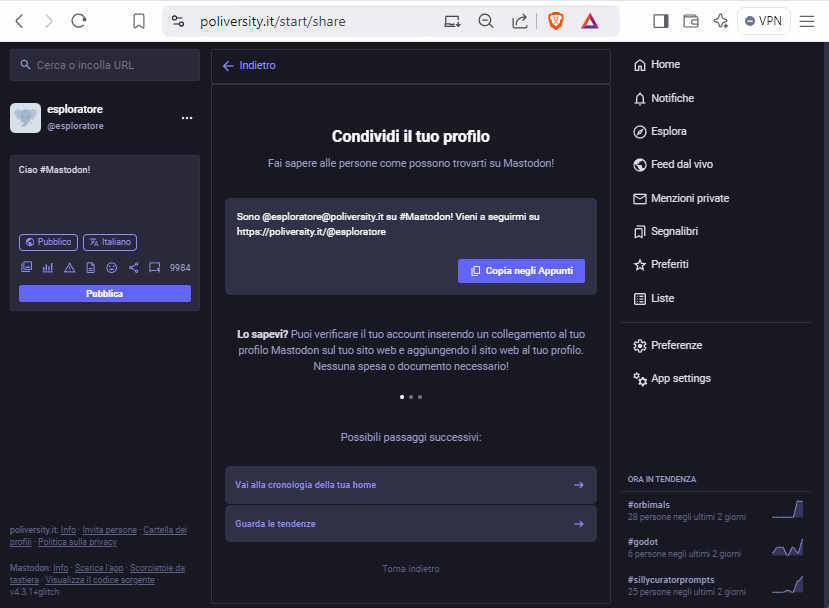Bookmark this page with the bookmark icon

(139, 21)
